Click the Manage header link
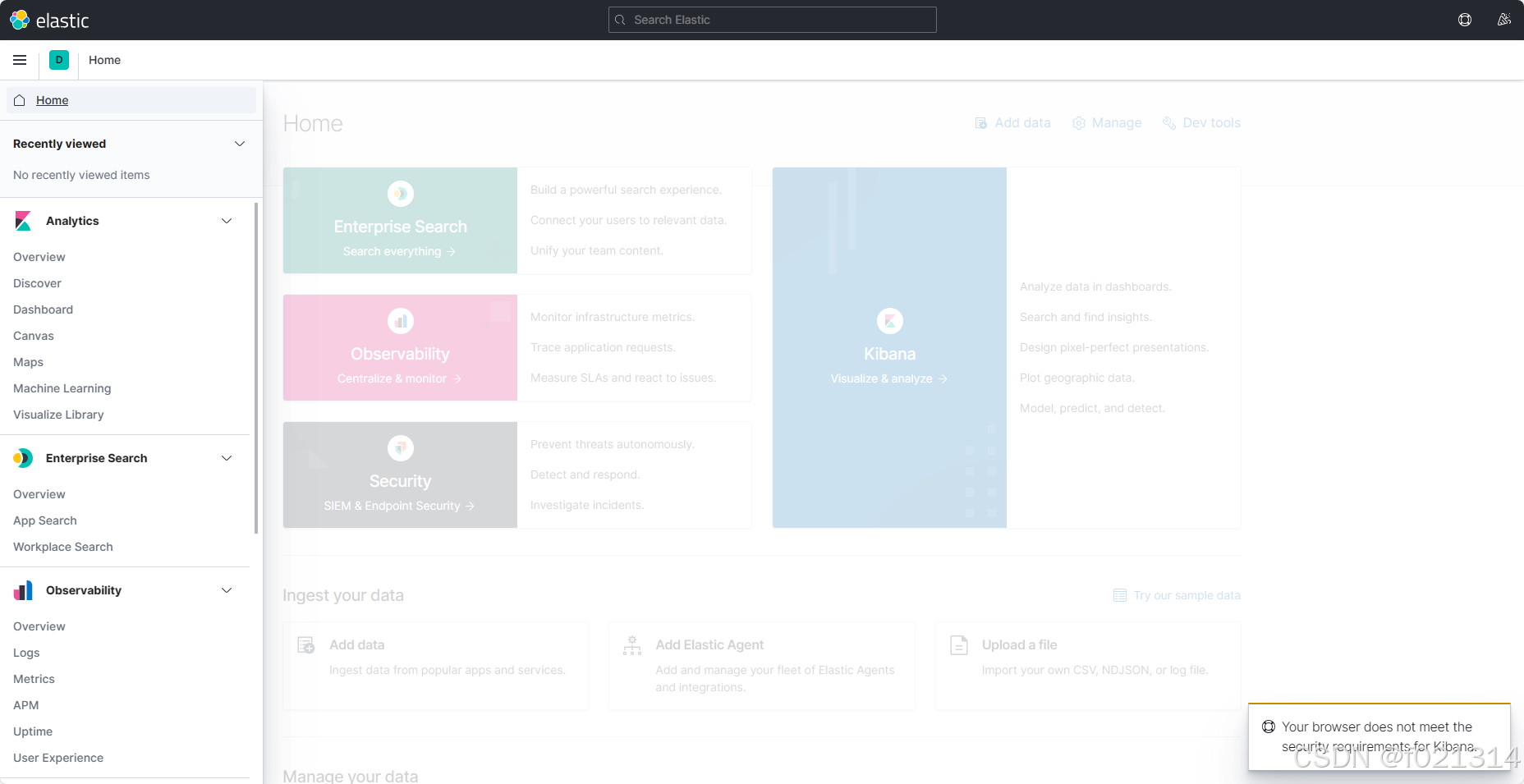This screenshot has height=784, width=1524. tap(1107, 123)
